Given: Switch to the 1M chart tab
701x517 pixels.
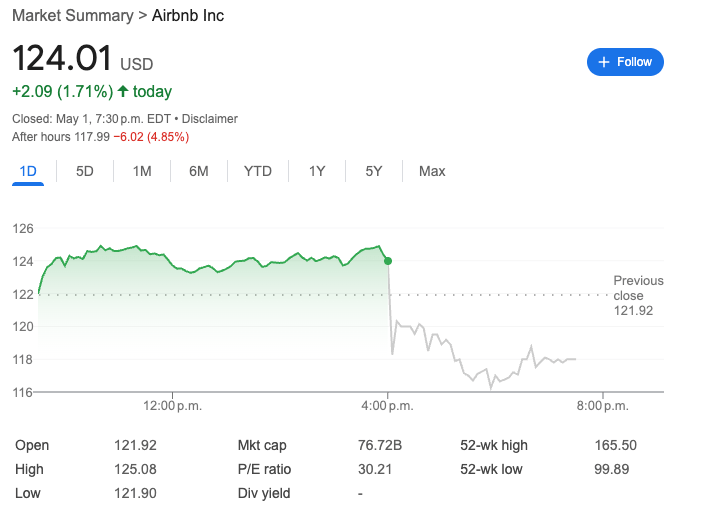Looking at the screenshot, I should click(x=142, y=171).
